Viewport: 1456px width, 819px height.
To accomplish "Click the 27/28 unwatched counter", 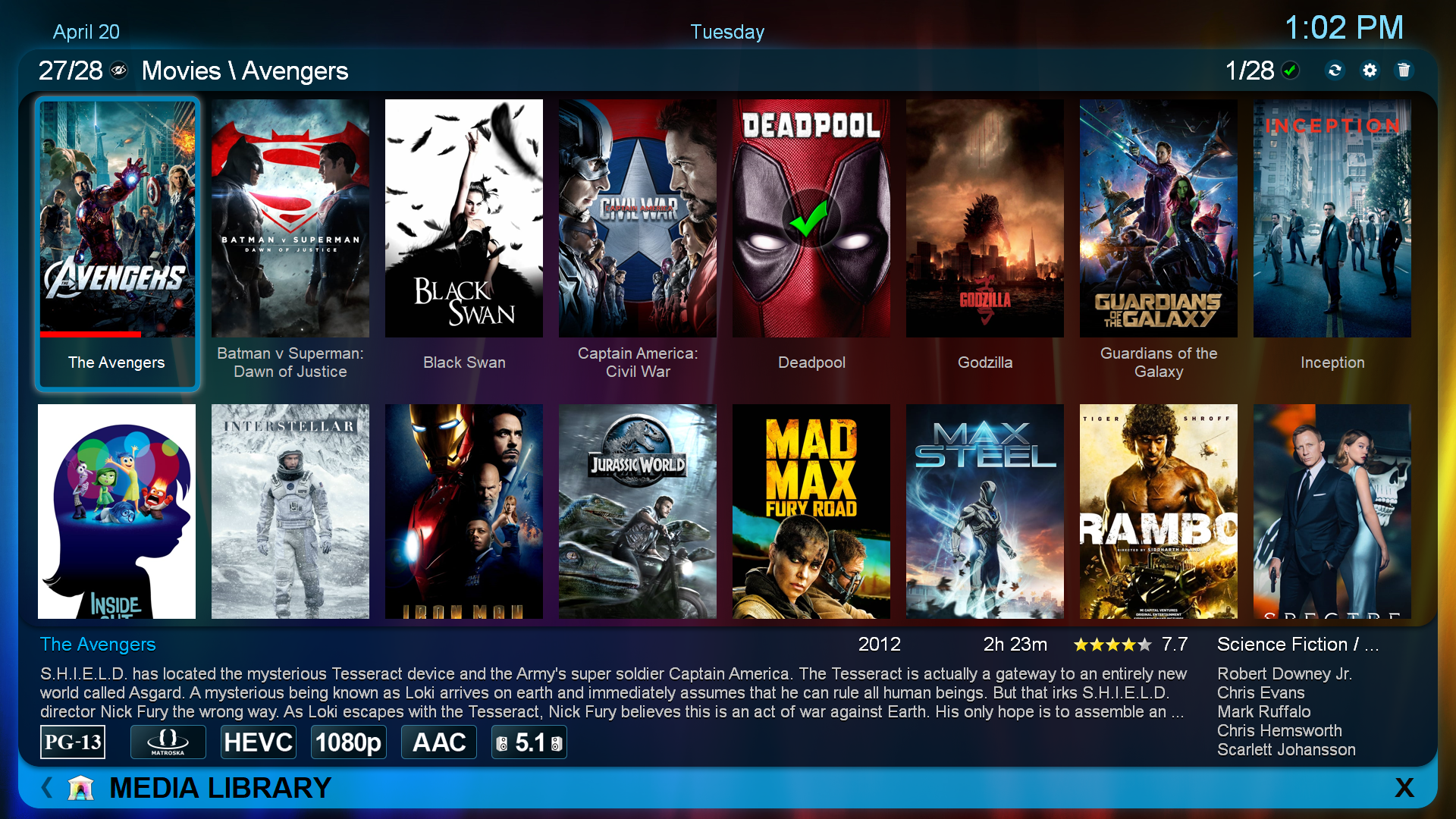I will pyautogui.click(x=71, y=71).
